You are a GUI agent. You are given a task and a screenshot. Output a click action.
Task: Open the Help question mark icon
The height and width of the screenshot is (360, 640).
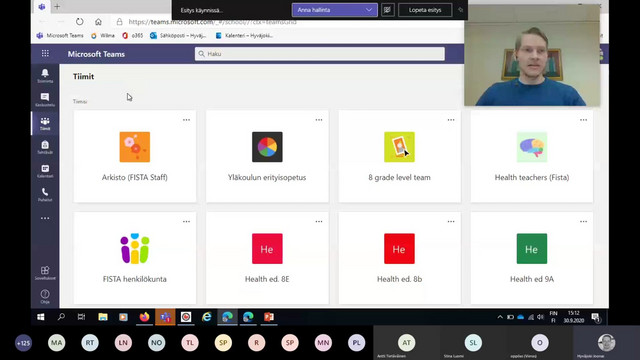tap(45, 296)
